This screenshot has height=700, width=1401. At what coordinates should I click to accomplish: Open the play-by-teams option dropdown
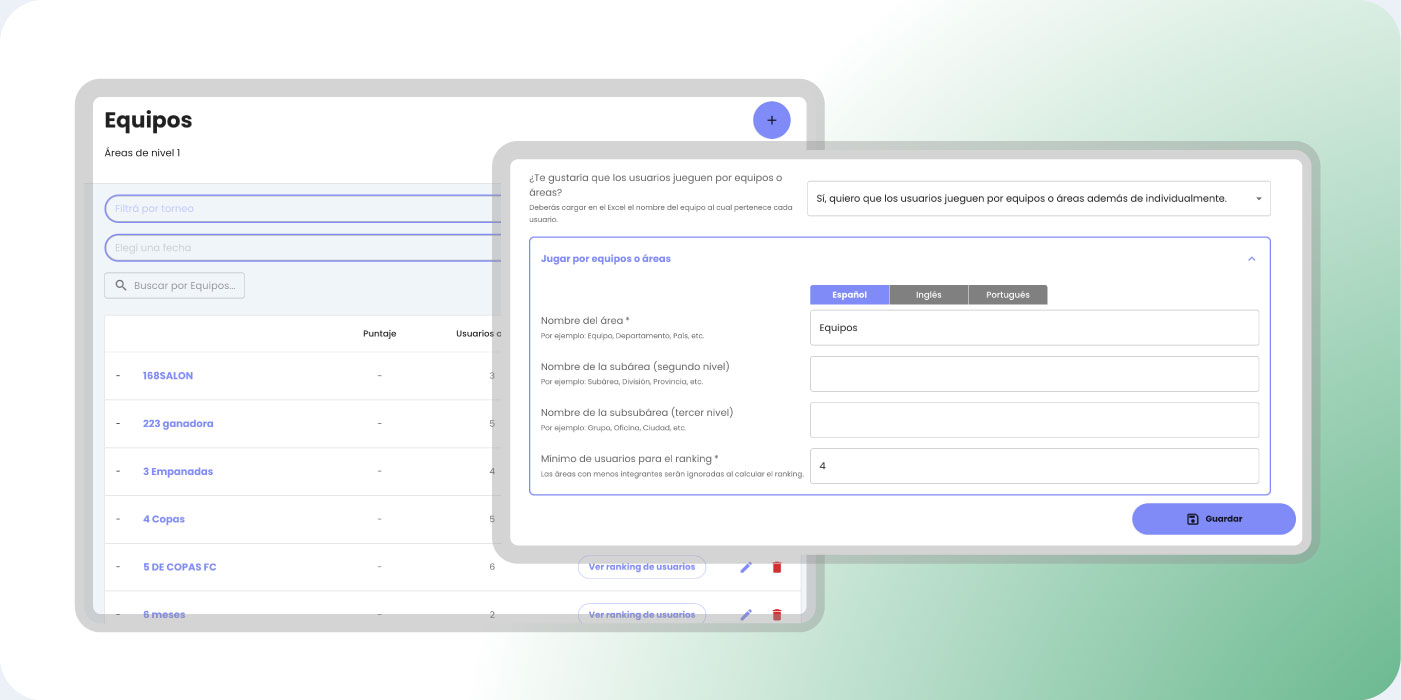pos(1038,199)
